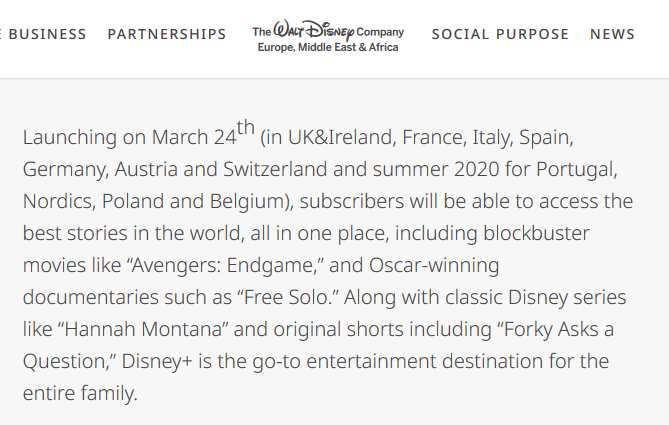
Task: Open the NEWS navigation item
Action: point(612,34)
